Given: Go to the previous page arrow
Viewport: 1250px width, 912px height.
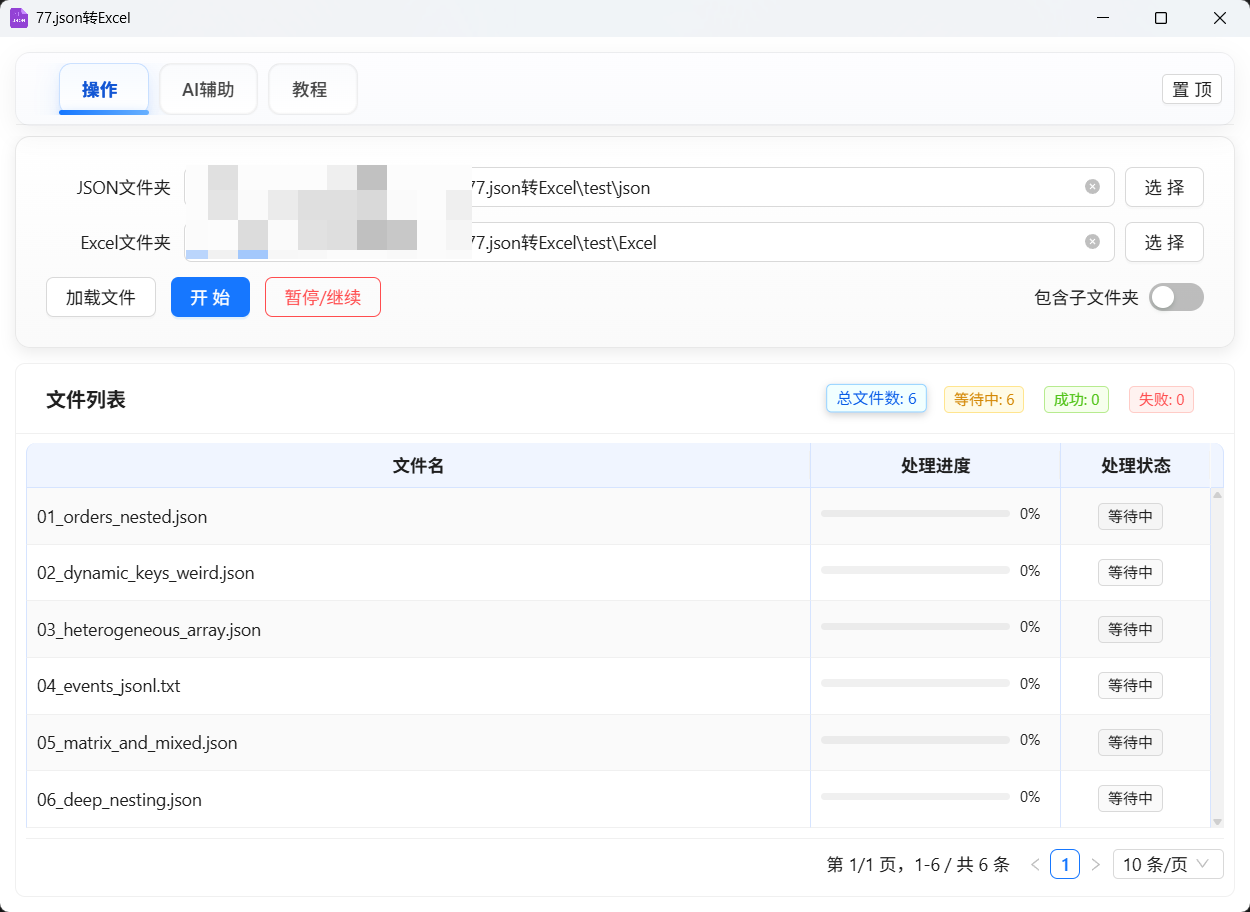Looking at the screenshot, I should pyautogui.click(x=1035, y=864).
